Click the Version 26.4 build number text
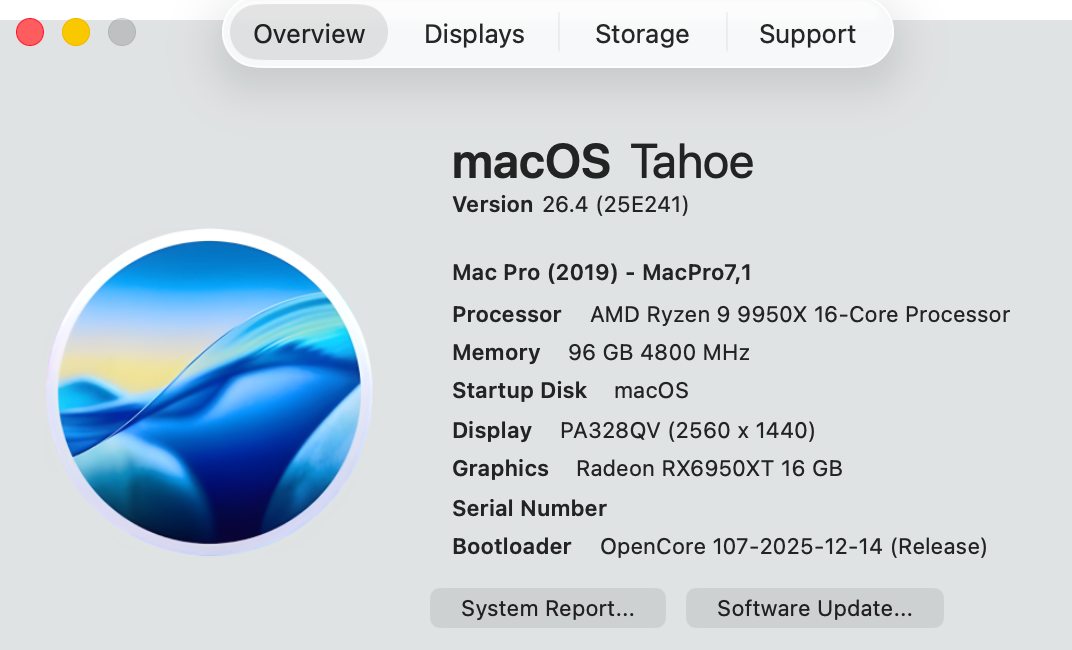The height and width of the screenshot is (650, 1072). click(x=615, y=205)
